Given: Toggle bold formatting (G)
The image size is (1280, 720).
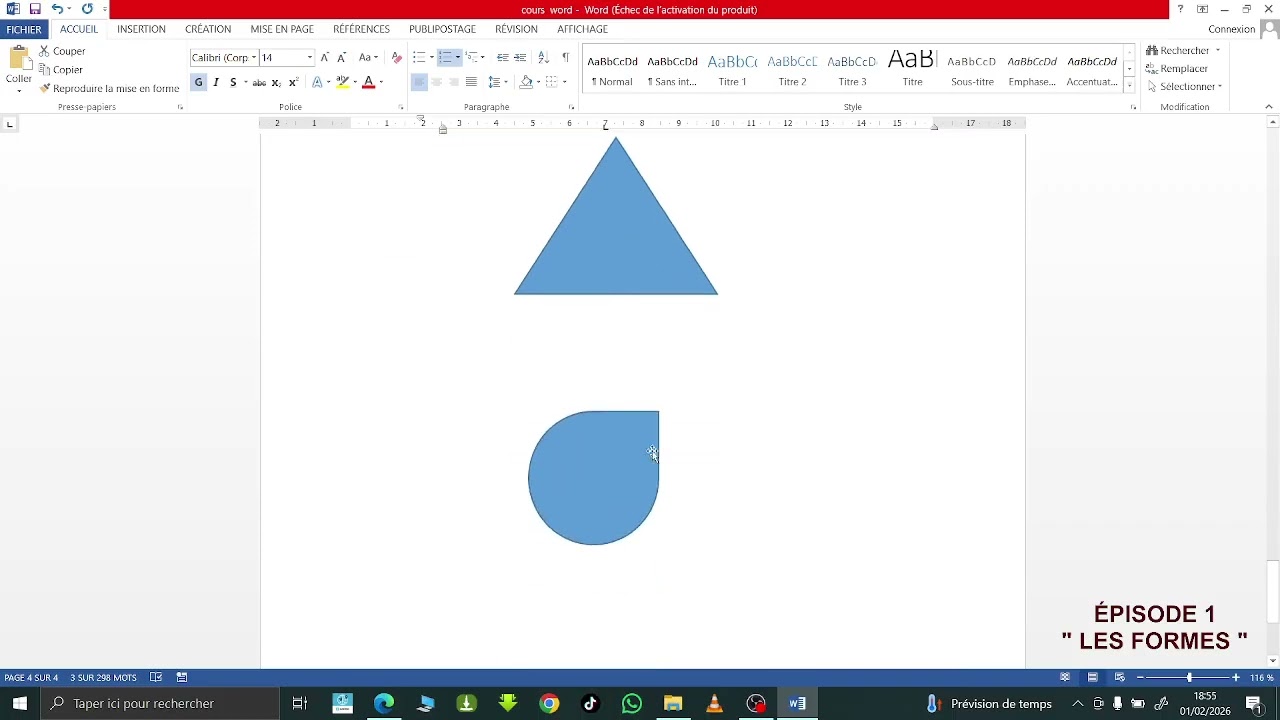Looking at the screenshot, I should (198, 82).
